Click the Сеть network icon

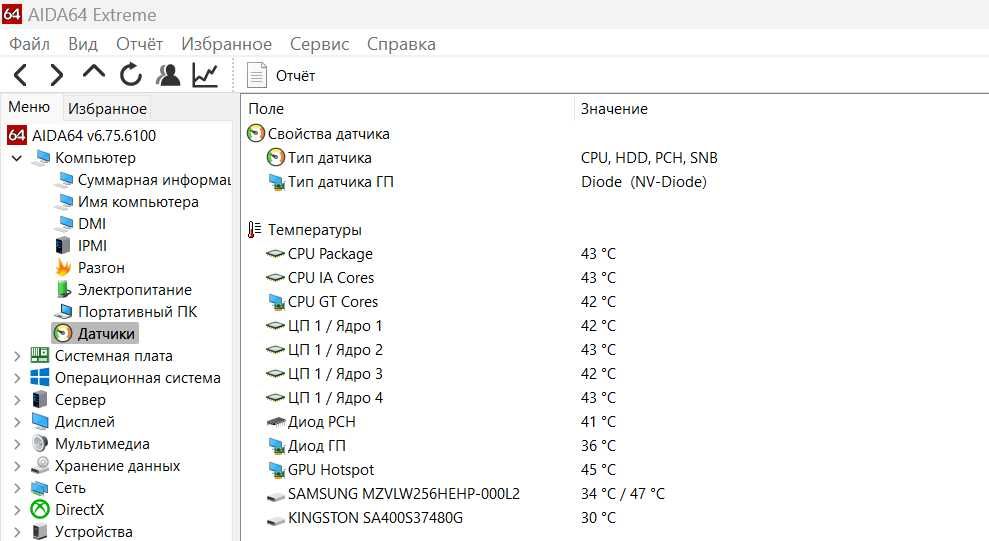click(x=40, y=488)
